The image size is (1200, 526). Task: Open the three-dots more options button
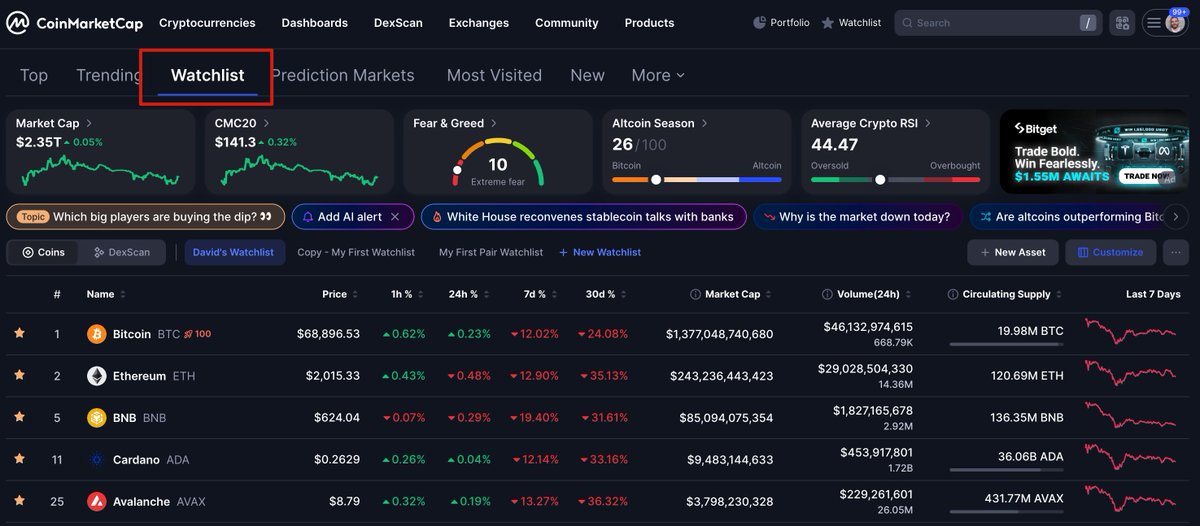pyautogui.click(x=1175, y=252)
